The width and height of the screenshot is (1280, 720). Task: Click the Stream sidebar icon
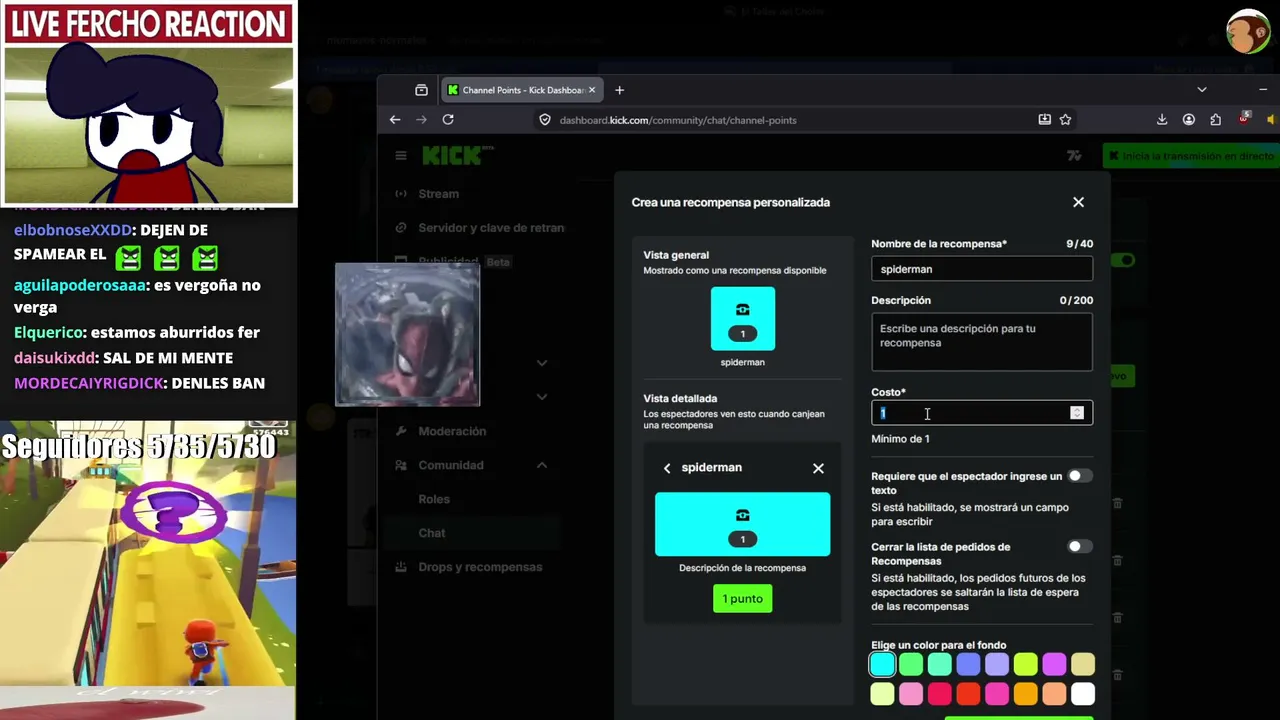click(x=401, y=194)
